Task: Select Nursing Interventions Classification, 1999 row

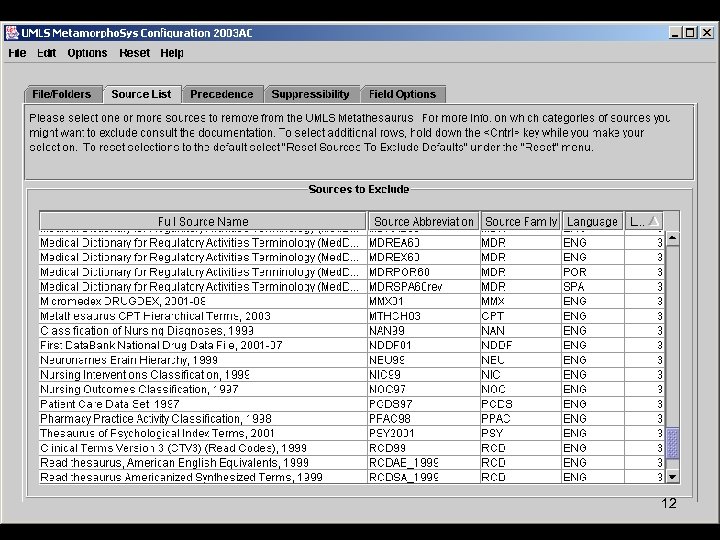Action: tap(352, 375)
